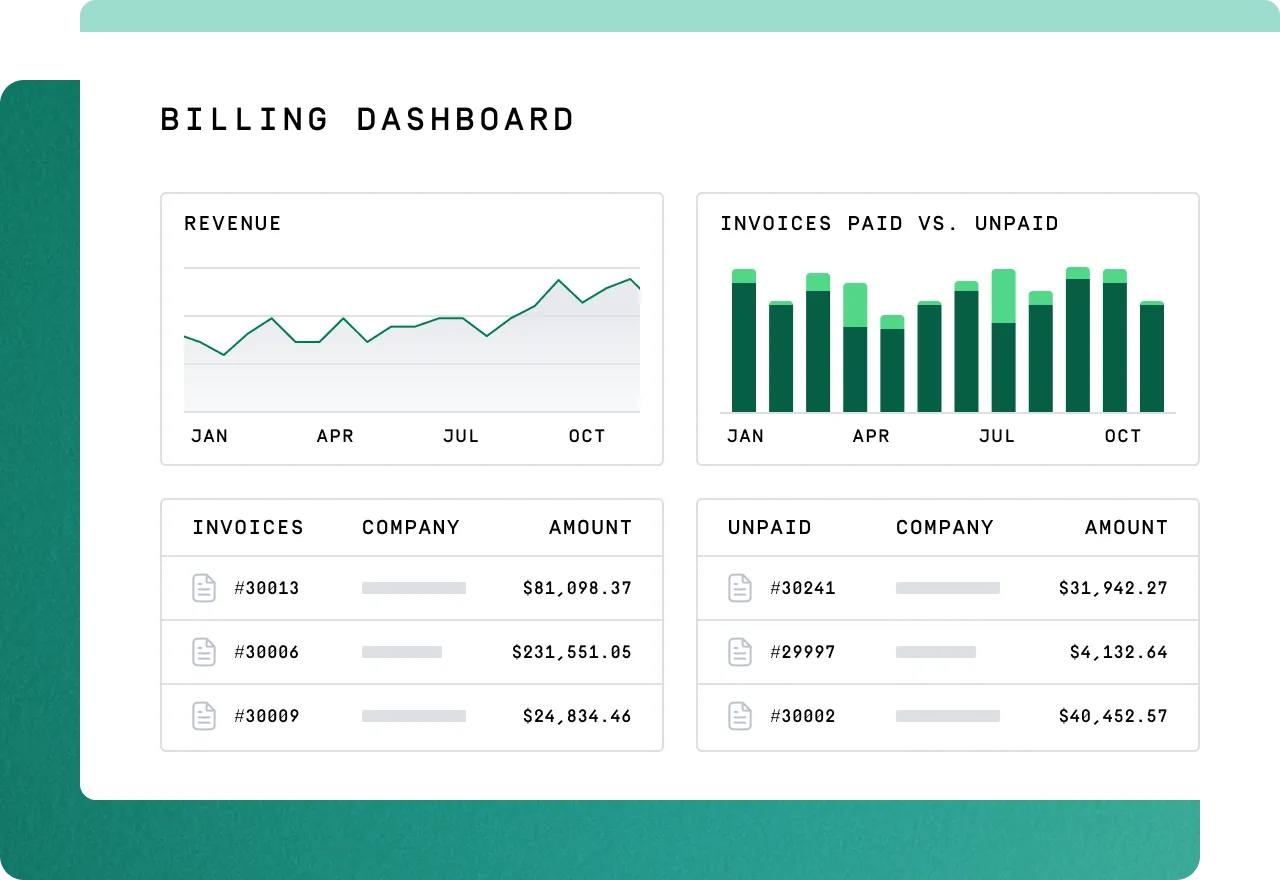Screen dimensions: 1280x880
Task: Click the UNPAID column header
Action: [769, 527]
